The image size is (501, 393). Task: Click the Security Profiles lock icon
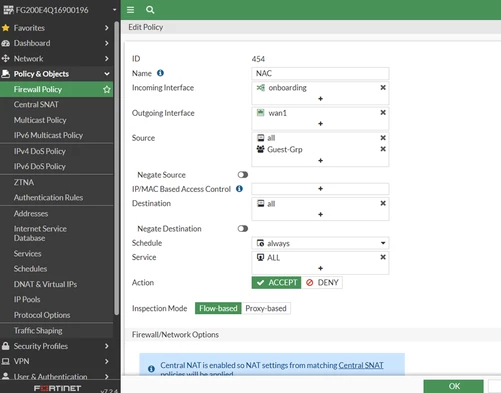point(6,346)
